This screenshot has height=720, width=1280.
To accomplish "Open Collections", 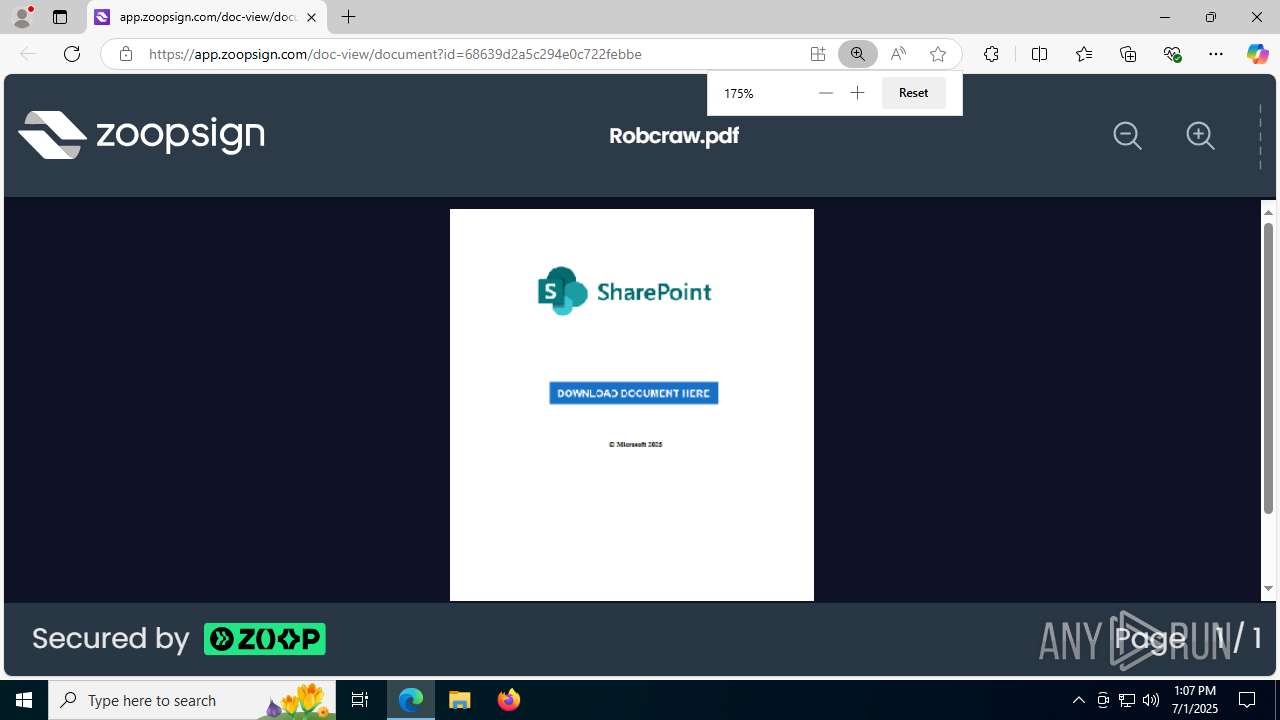I will (1128, 54).
